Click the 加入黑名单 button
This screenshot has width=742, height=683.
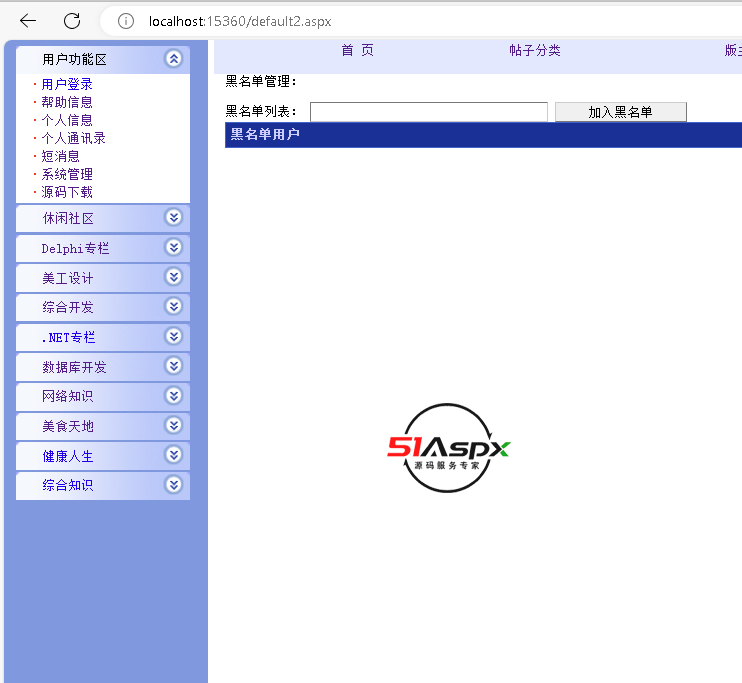[620, 112]
